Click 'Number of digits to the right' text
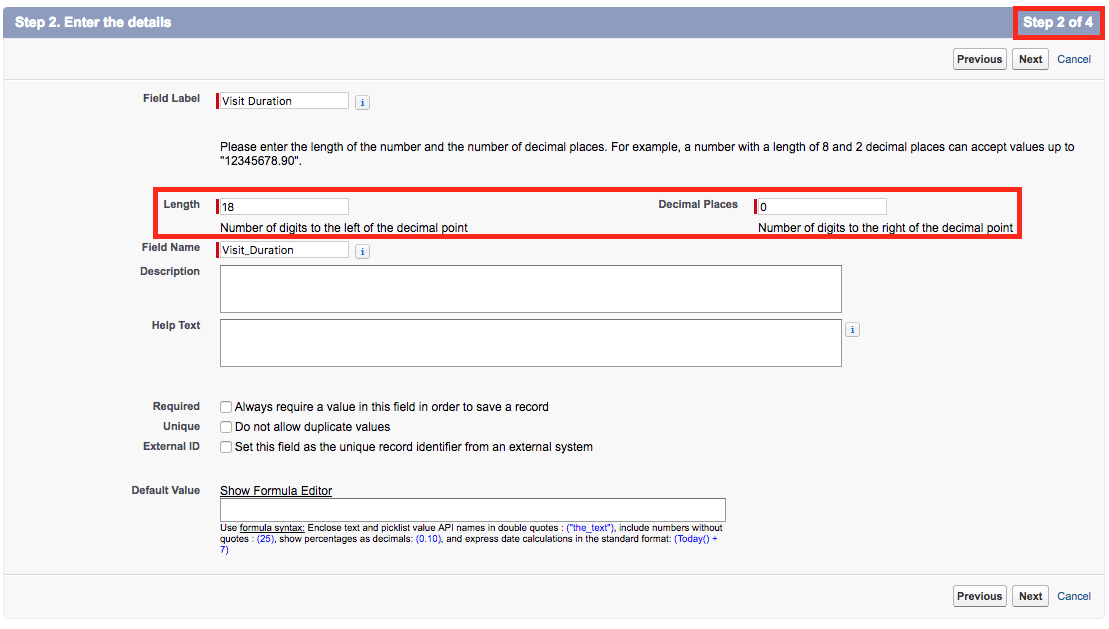Viewport: 1109px width, 629px height. (x=886, y=228)
